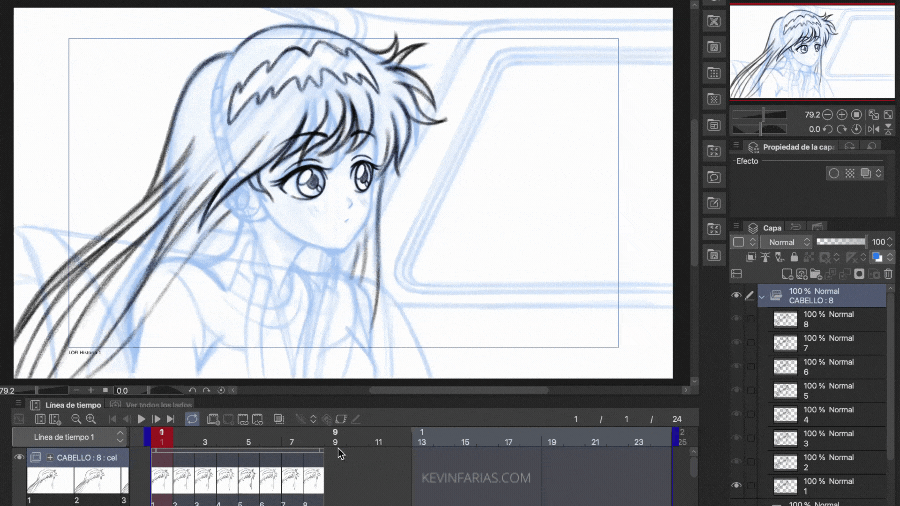Collapse the CABELLO : 8 folder

(x=762, y=296)
